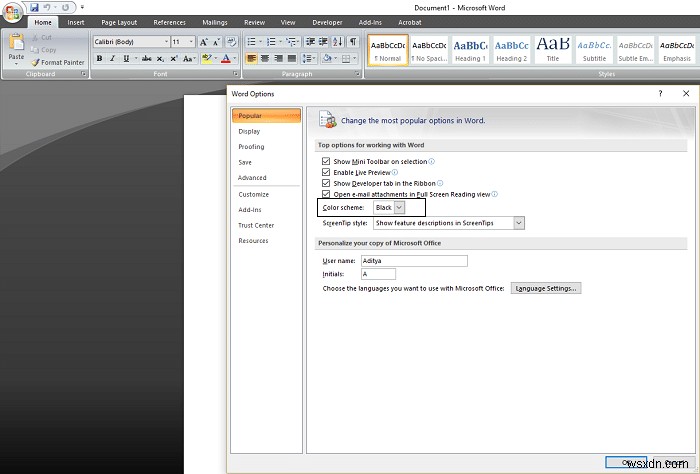
Task: Expand the ScreenTip style dropdown
Action: coord(519,223)
